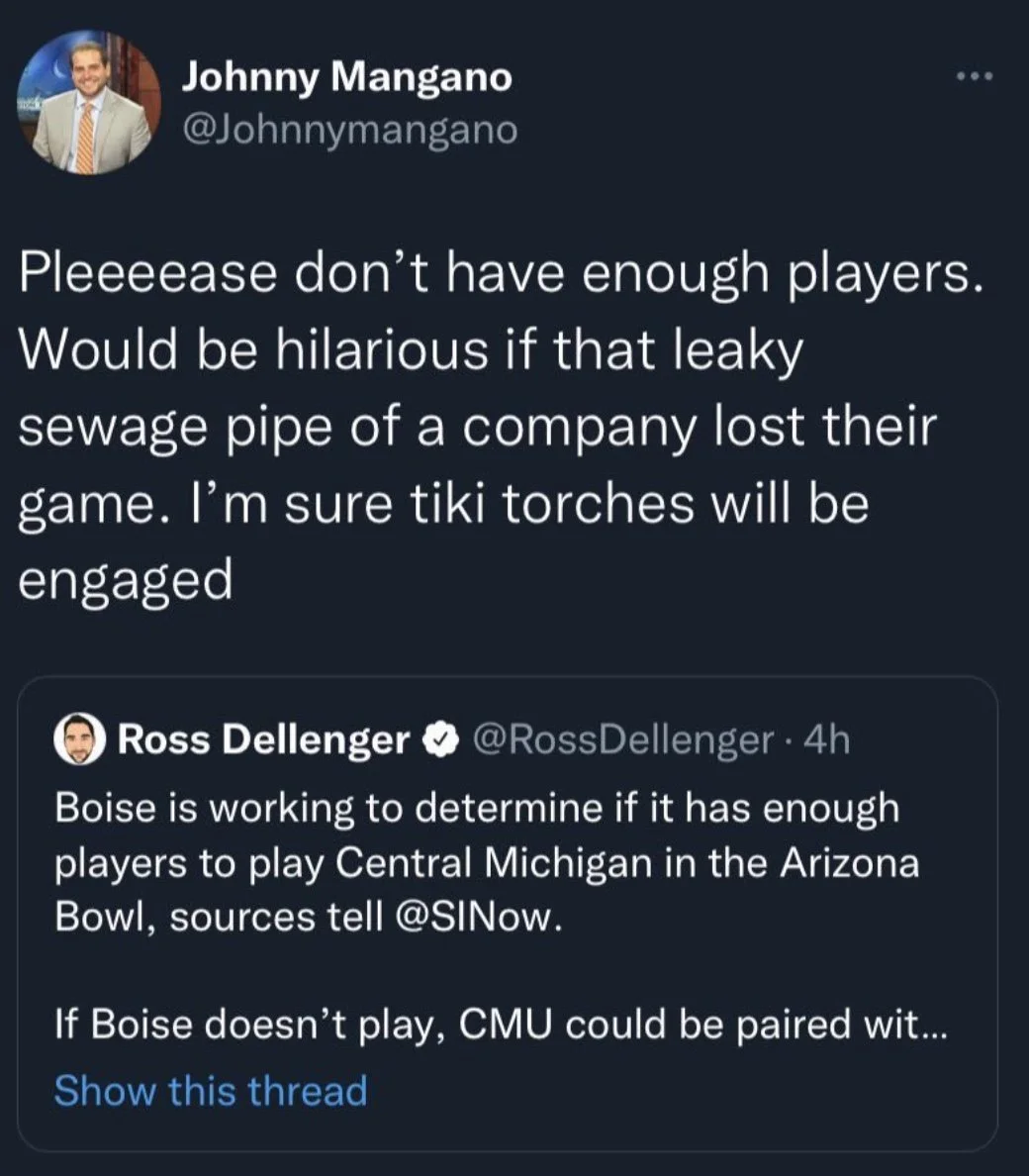Viewport: 1029px width, 1176px height.
Task: Click the 'Would be hilarious if that leaky' line
Action: [x=411, y=350]
